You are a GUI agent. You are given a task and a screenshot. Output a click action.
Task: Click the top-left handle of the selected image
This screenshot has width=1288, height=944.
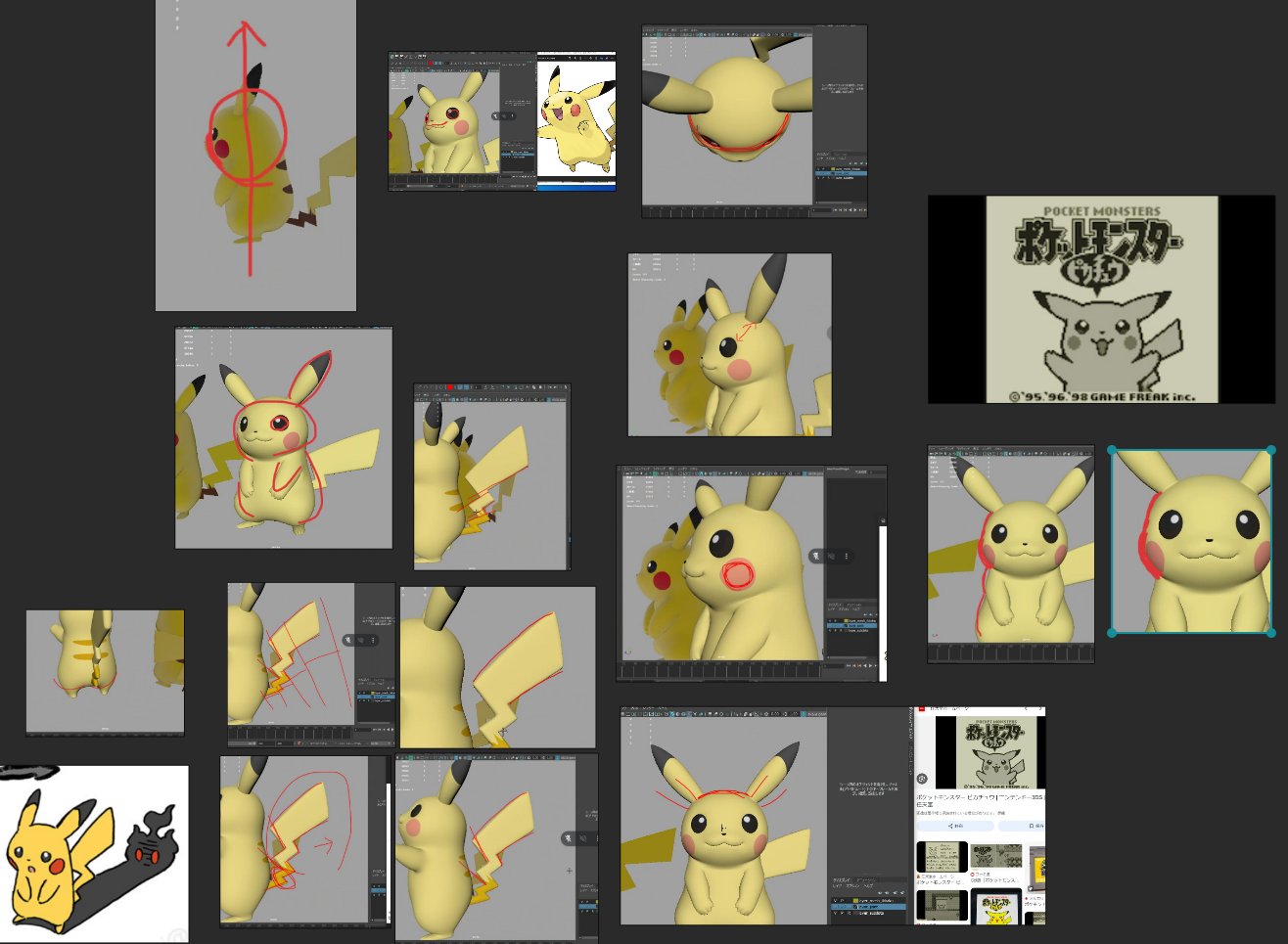coord(1112,450)
